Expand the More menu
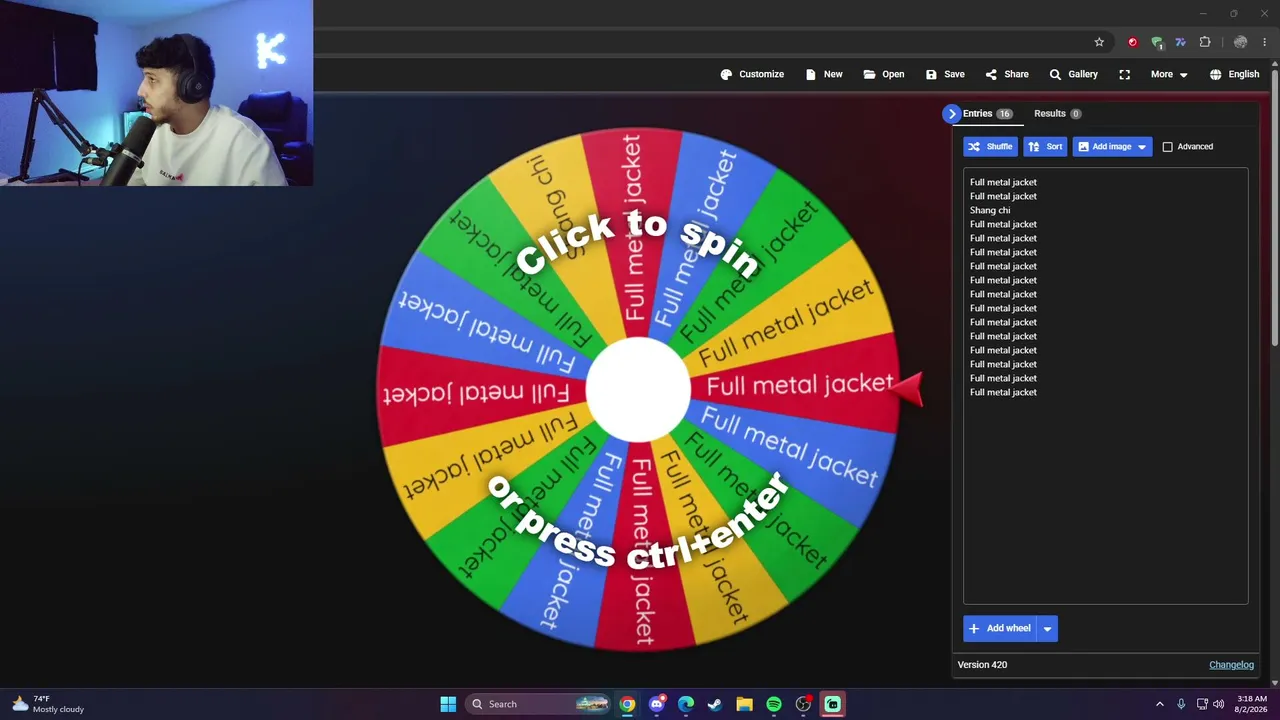The image size is (1280, 720). [x=1169, y=74]
